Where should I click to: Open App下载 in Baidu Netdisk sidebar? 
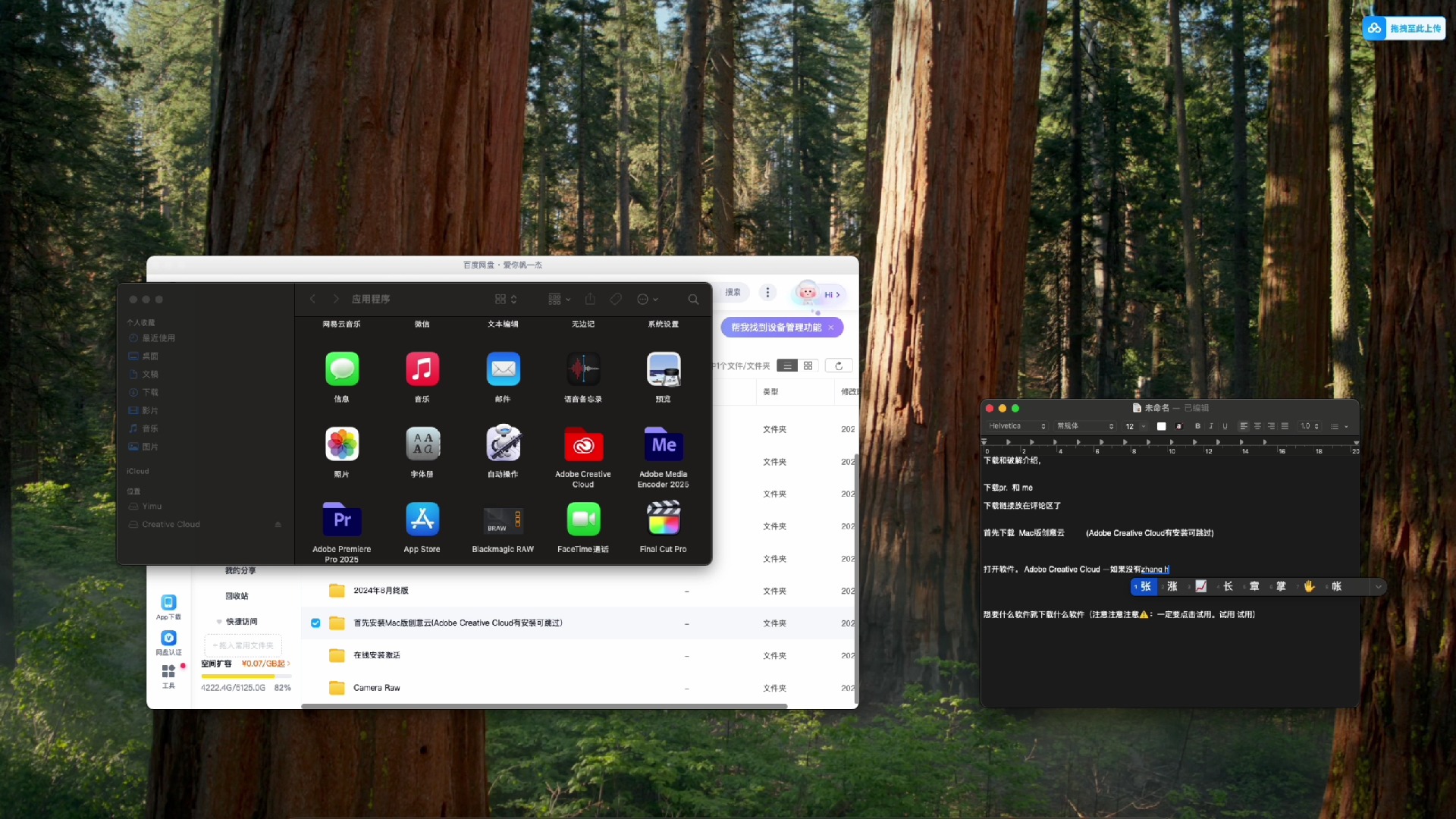point(168,607)
